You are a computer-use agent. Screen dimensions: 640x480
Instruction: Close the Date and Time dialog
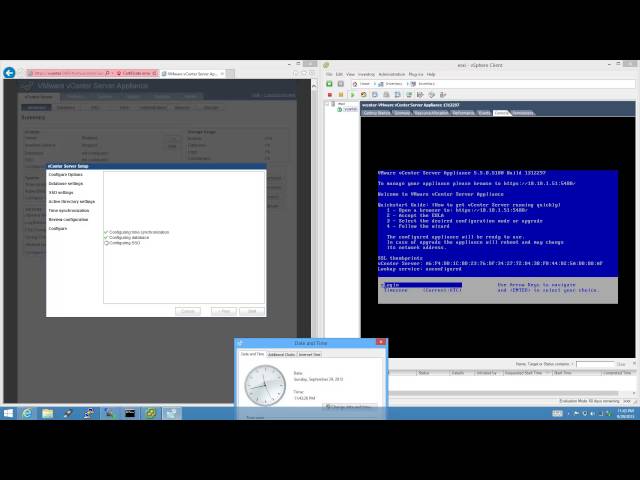pos(380,342)
